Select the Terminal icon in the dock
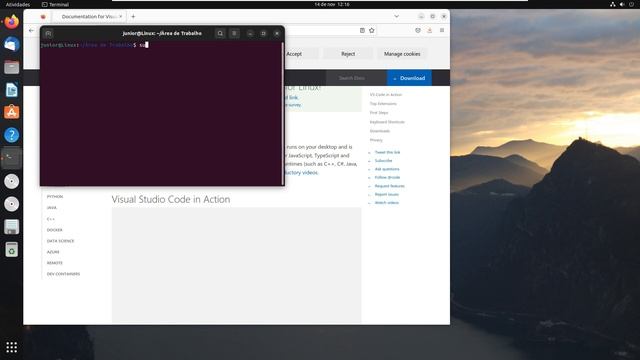 [11, 158]
